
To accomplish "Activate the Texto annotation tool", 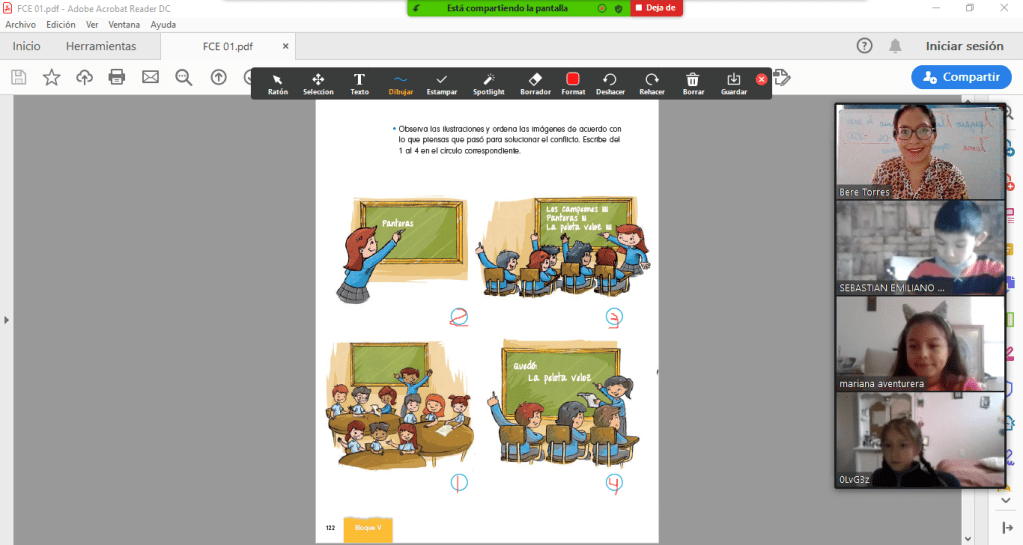I will [359, 84].
